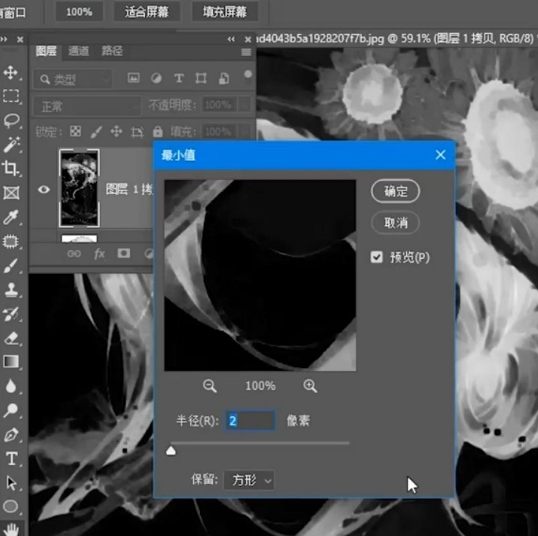Select the Frame tool
The height and width of the screenshot is (536, 538).
(11, 193)
